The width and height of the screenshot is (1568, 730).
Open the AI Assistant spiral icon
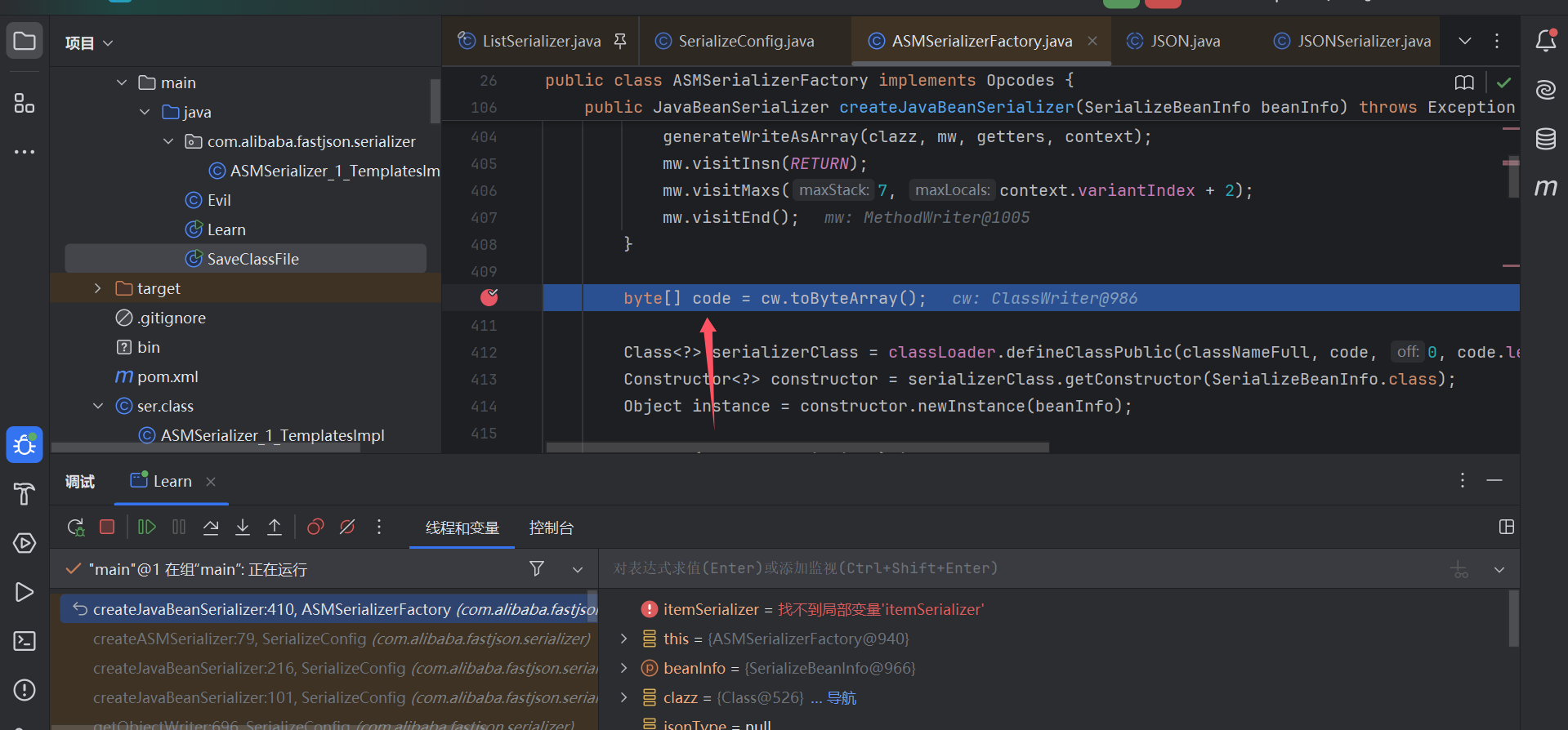click(1546, 90)
